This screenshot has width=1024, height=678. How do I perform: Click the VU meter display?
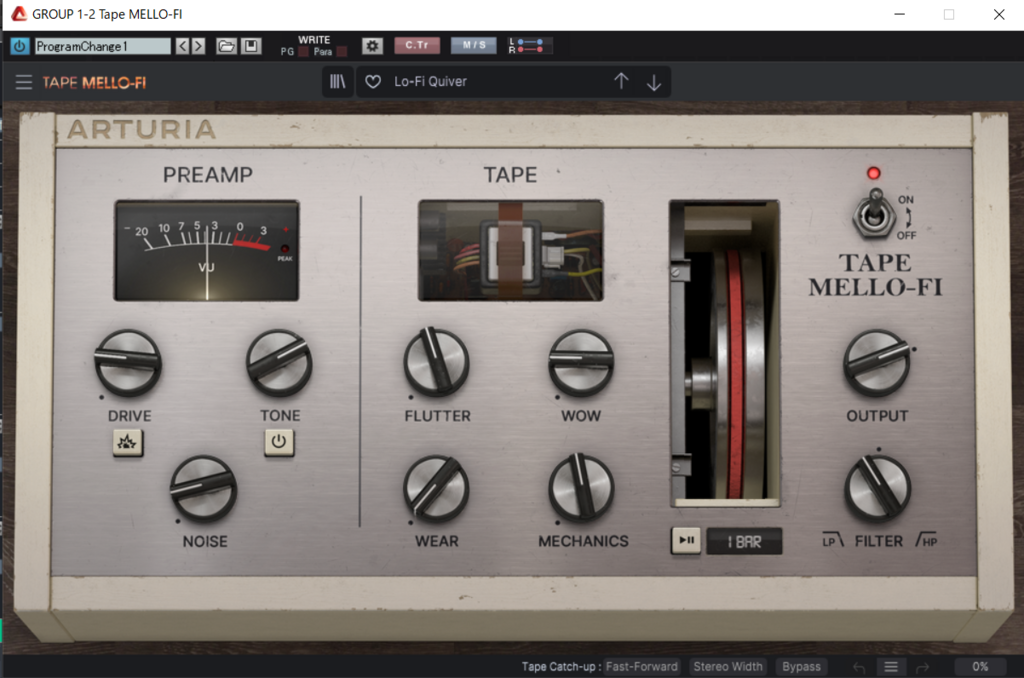point(206,251)
